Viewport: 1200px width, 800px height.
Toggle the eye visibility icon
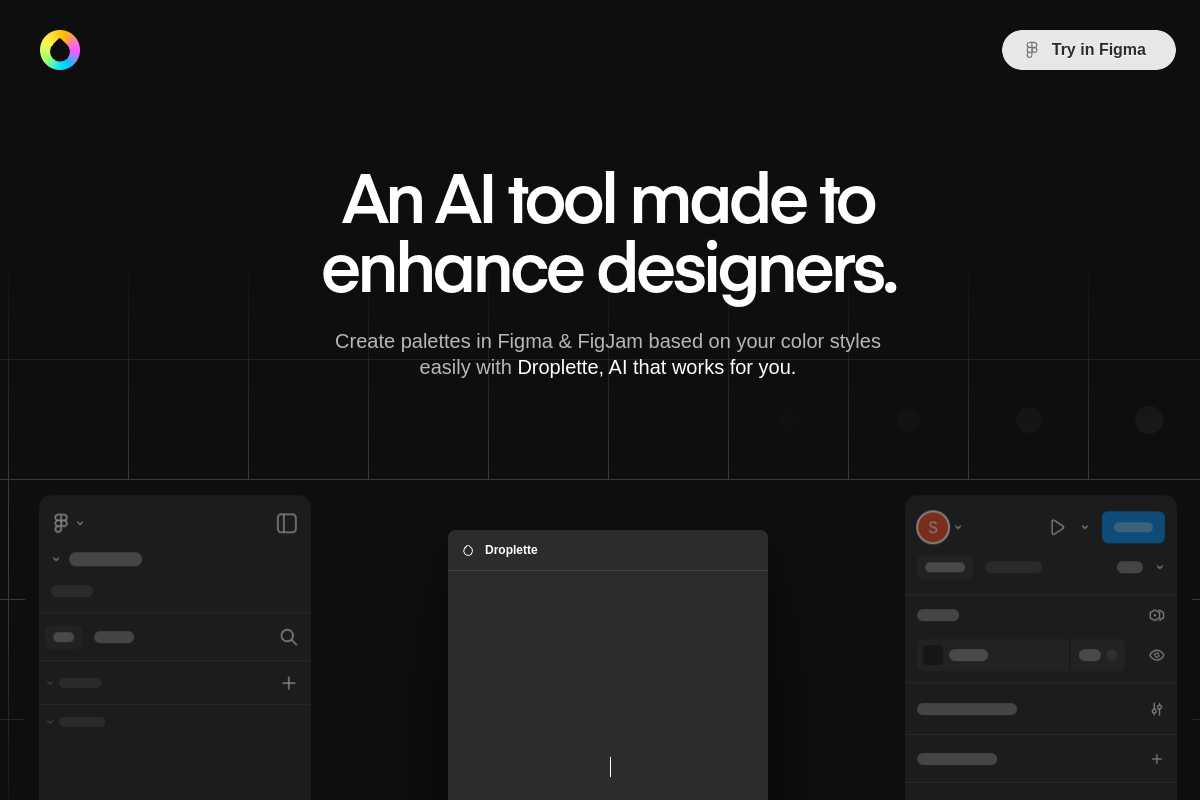1157,655
